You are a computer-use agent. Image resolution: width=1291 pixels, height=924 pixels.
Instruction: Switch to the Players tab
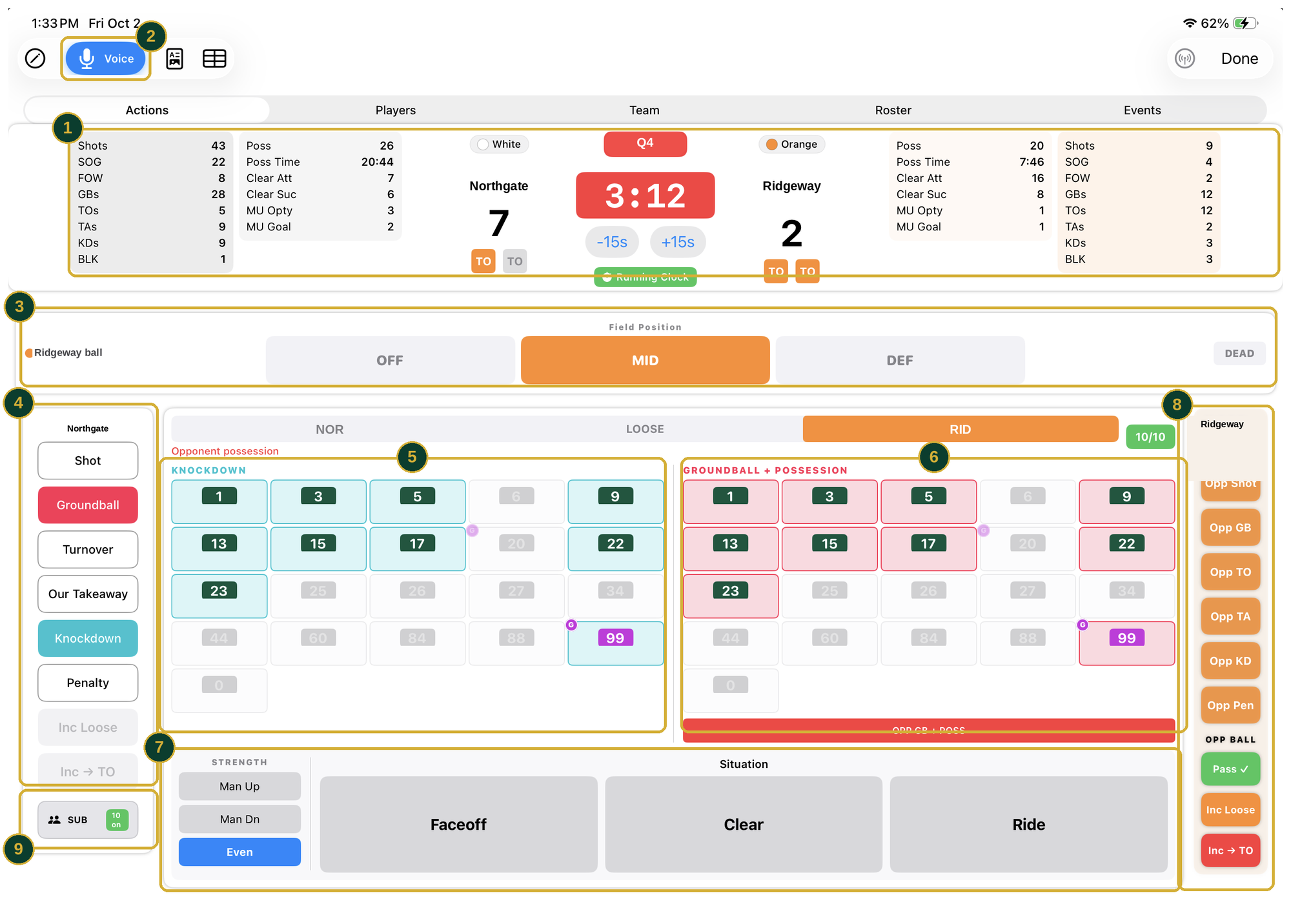[396, 110]
